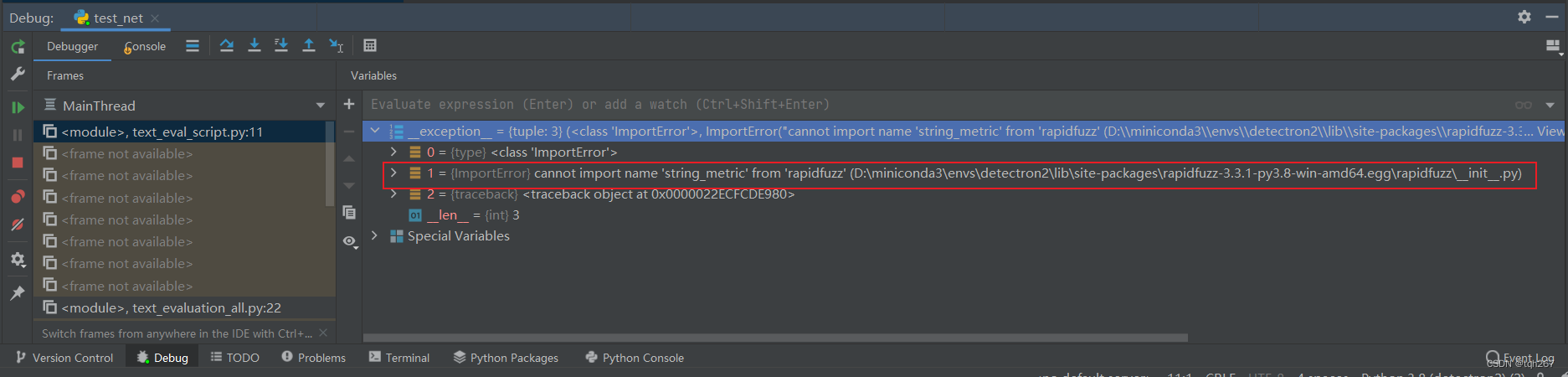This screenshot has width=1568, height=377.
Task: Collapse the __exception__ variable node
Action: (375, 131)
